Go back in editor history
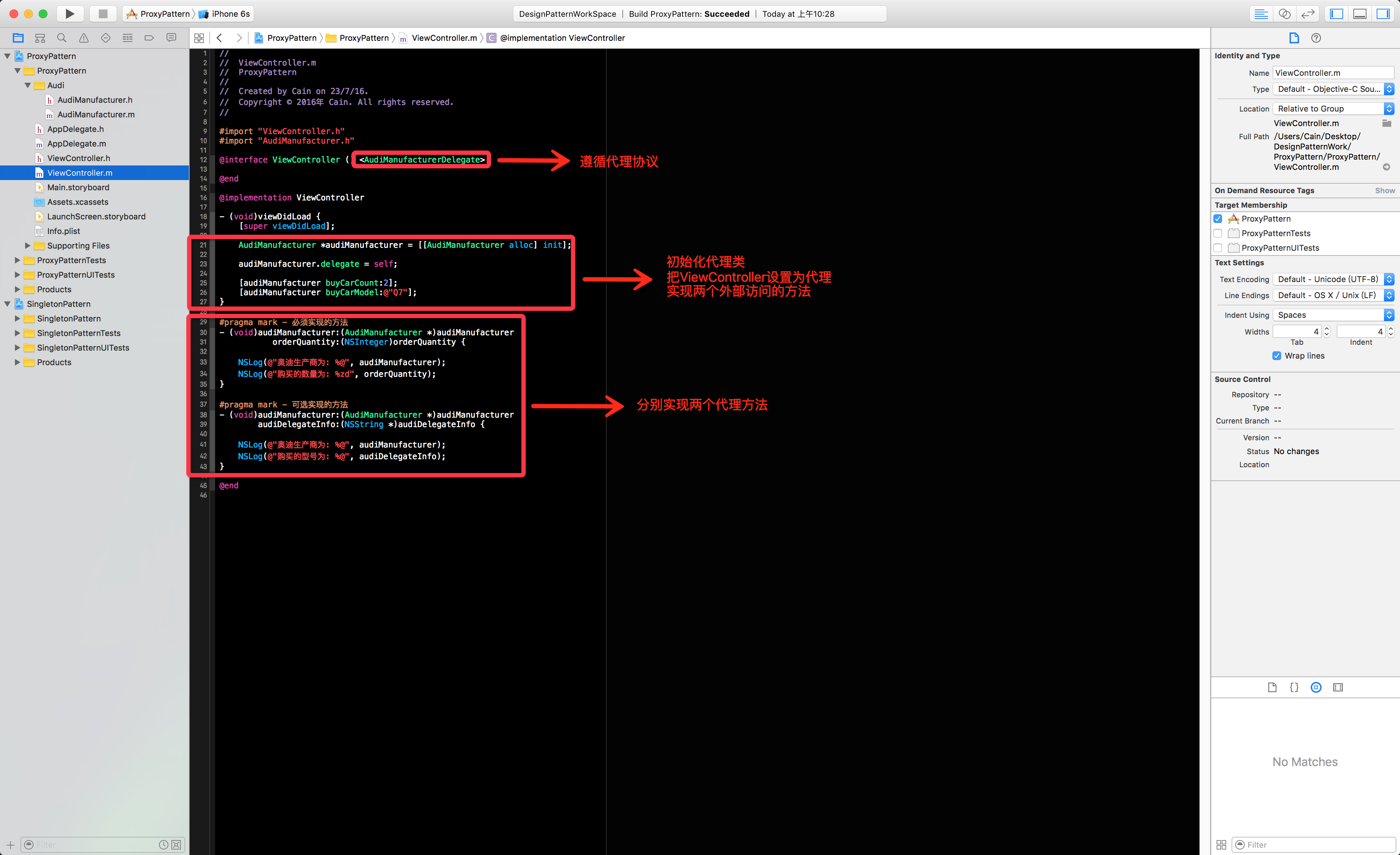Screen dimensions: 1400x855 (219, 38)
